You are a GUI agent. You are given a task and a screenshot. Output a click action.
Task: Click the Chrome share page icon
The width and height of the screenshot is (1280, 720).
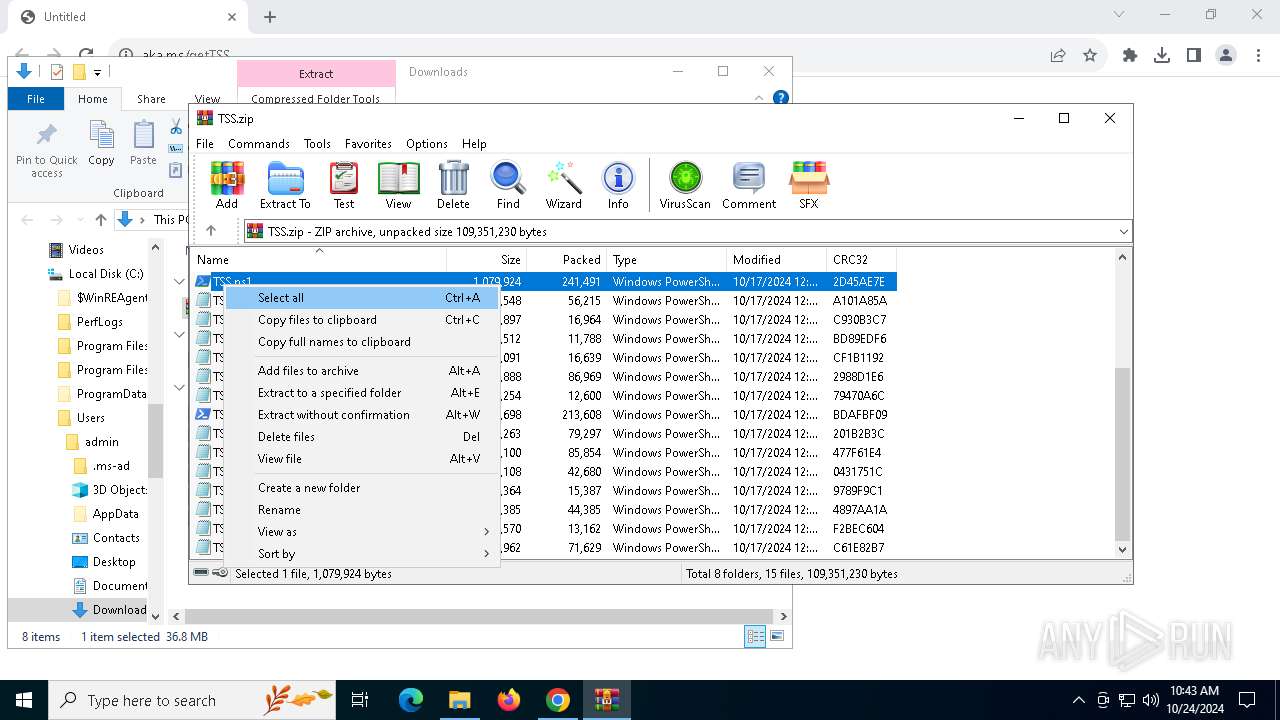1058,56
